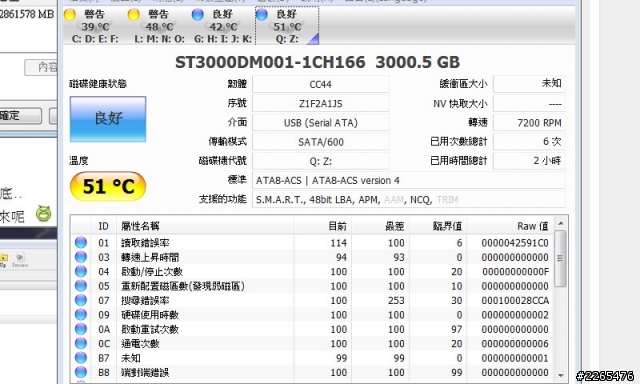Click blue status icon in row B7
Viewport: 640px width, 384px height.
pos(81,358)
